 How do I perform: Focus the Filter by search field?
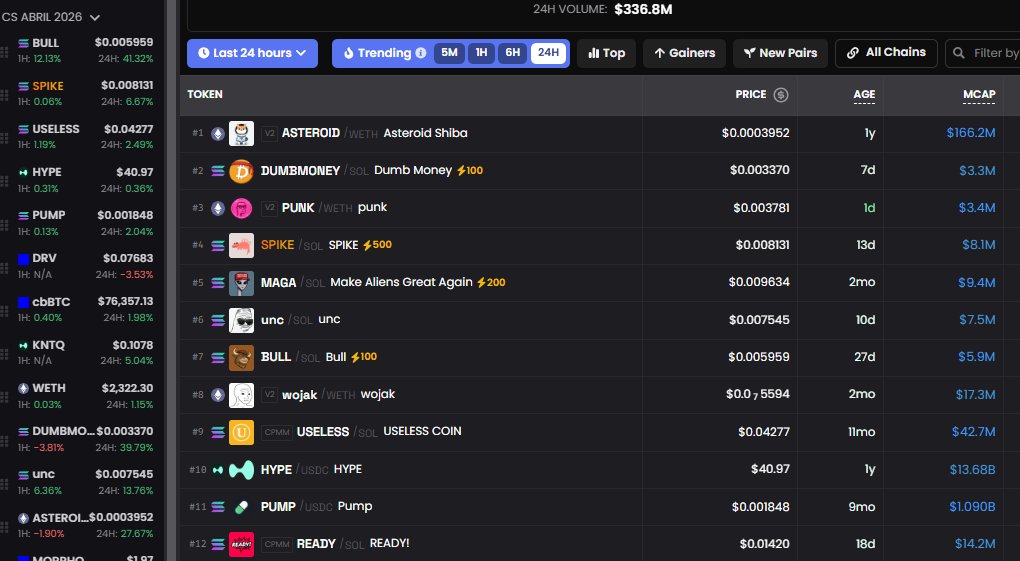point(982,53)
